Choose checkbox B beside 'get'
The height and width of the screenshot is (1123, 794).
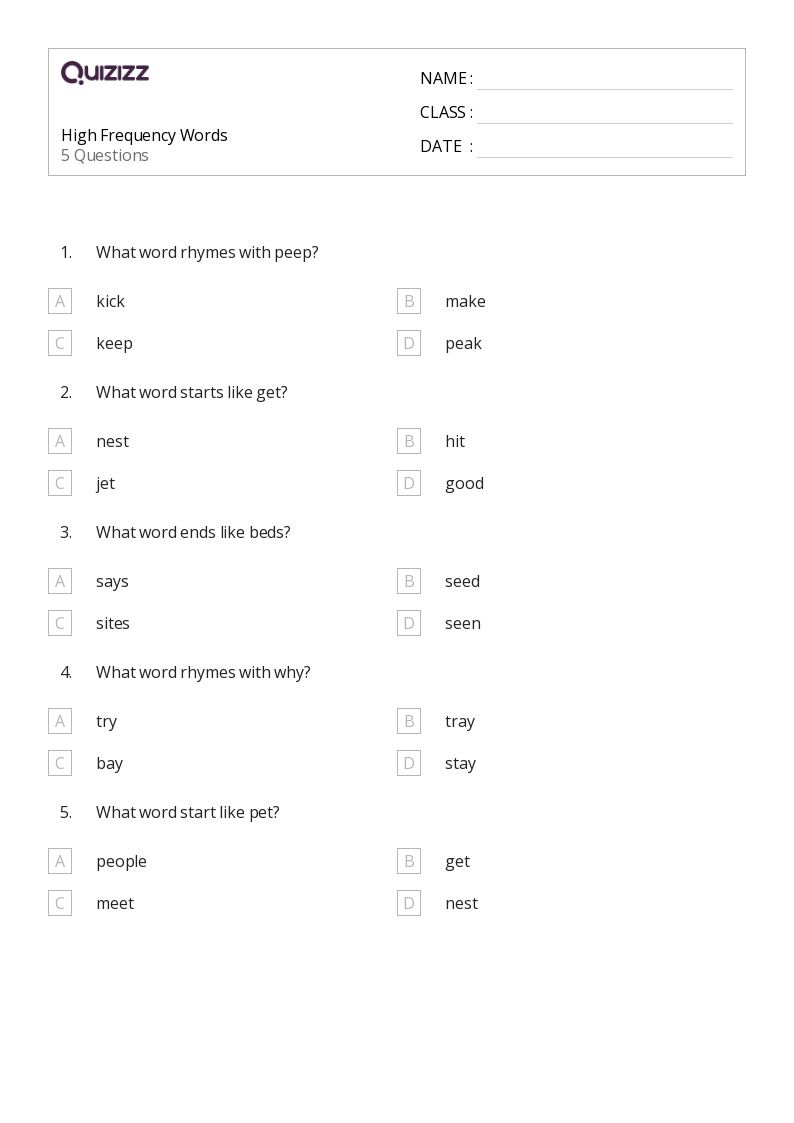click(x=409, y=861)
